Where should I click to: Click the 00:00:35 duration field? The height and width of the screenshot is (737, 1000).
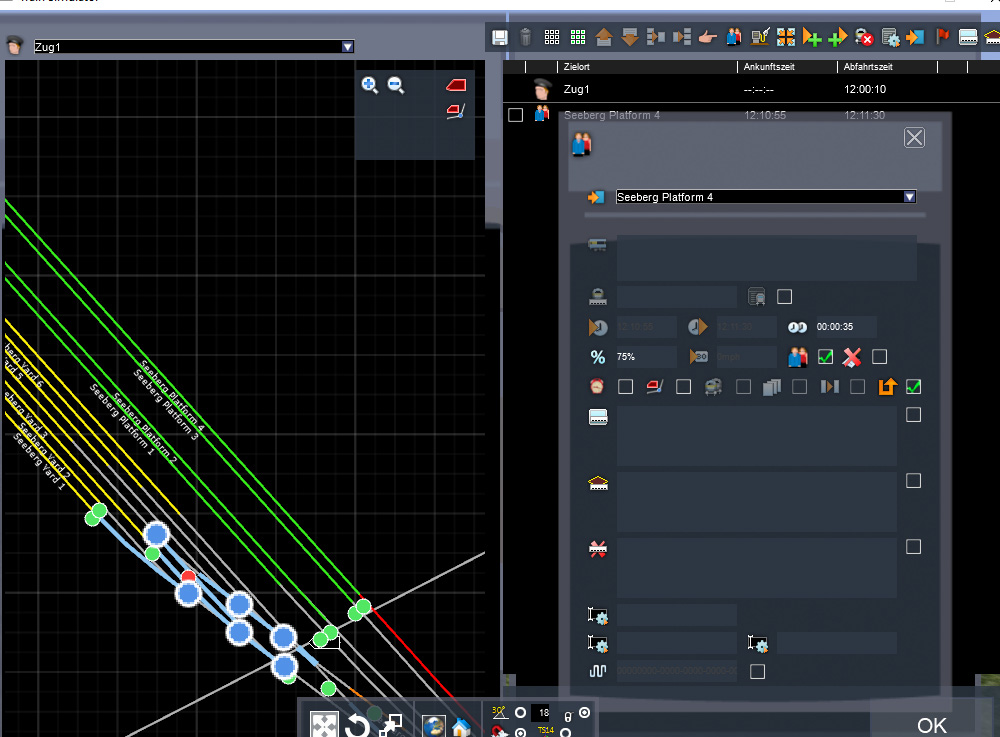coord(846,326)
